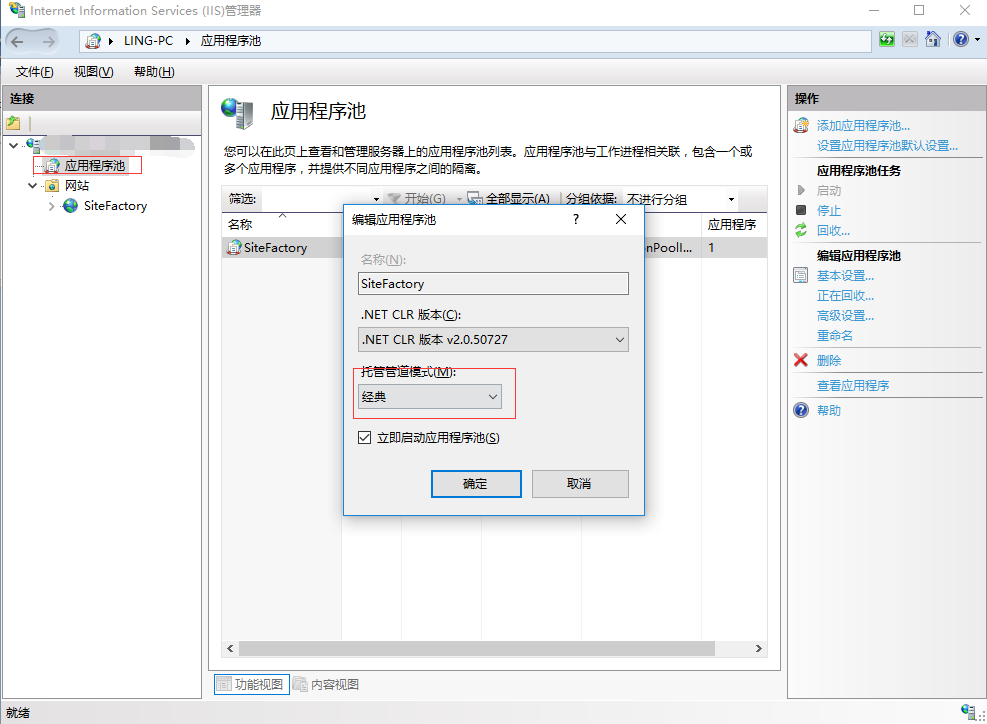The height and width of the screenshot is (724, 987).
Task: Click the SiteFactory globe icon in tree
Action: (70, 206)
